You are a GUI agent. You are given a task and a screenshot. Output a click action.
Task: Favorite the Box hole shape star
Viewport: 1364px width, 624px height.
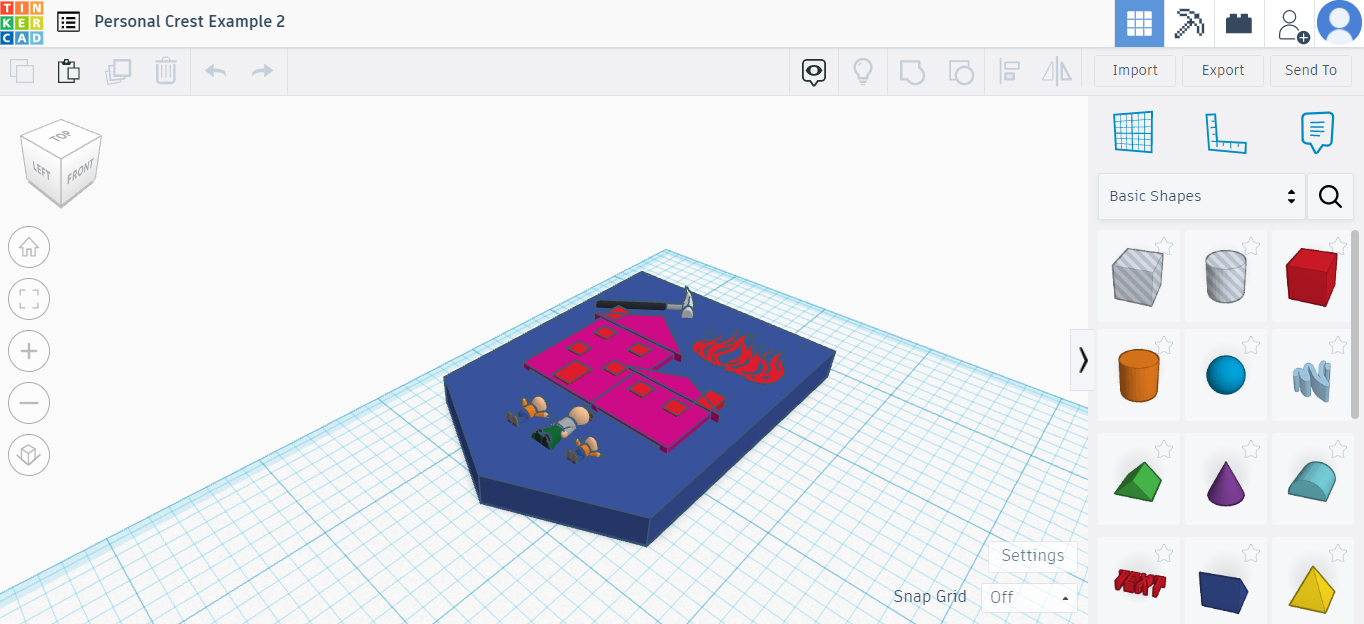[1164, 245]
